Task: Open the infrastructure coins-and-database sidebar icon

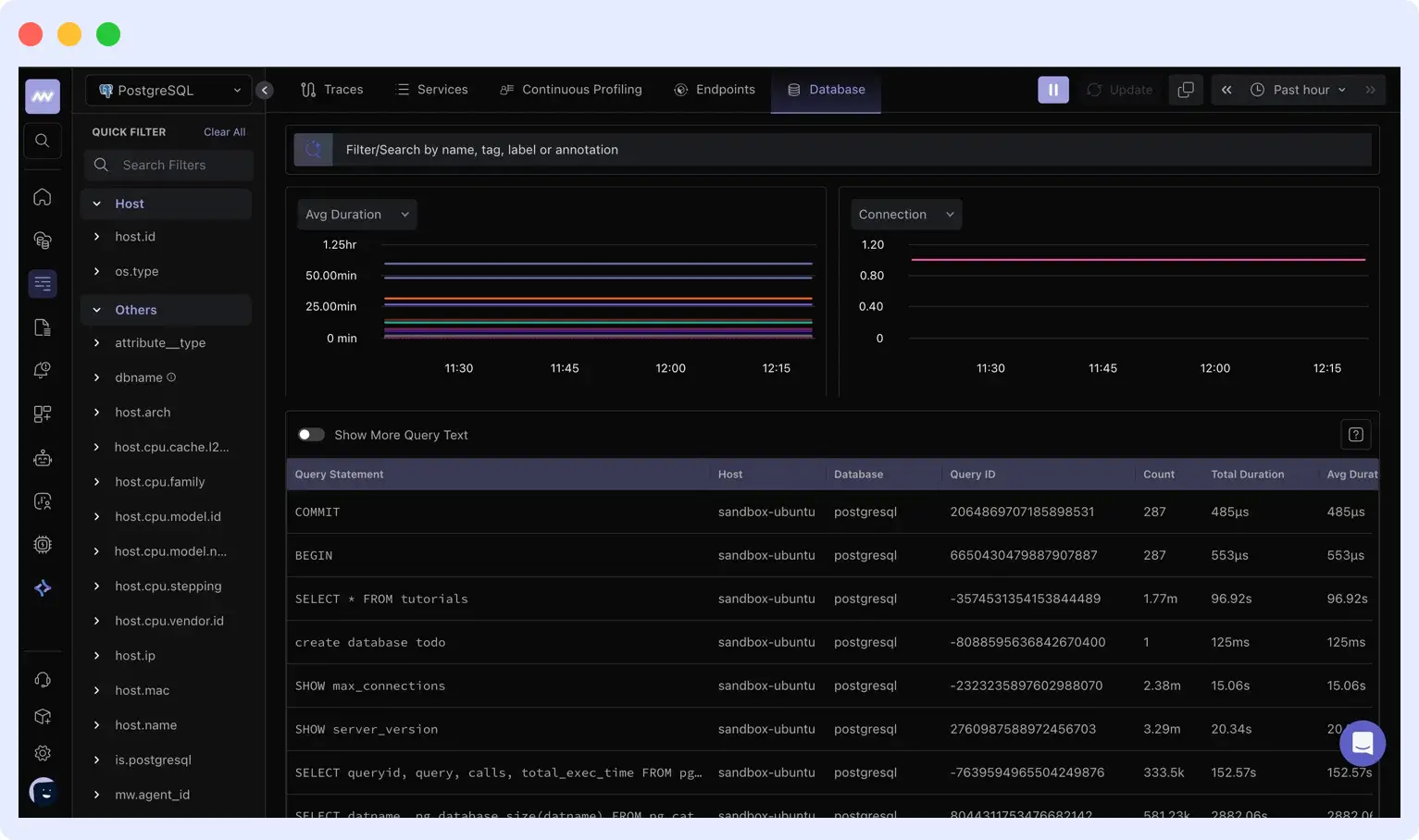Action: [x=43, y=241]
